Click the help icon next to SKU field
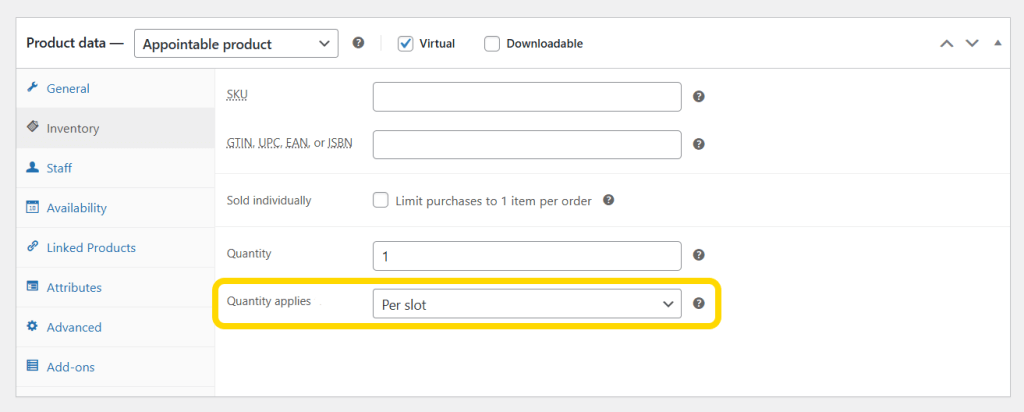This screenshot has height=412, width=1024. click(x=699, y=97)
